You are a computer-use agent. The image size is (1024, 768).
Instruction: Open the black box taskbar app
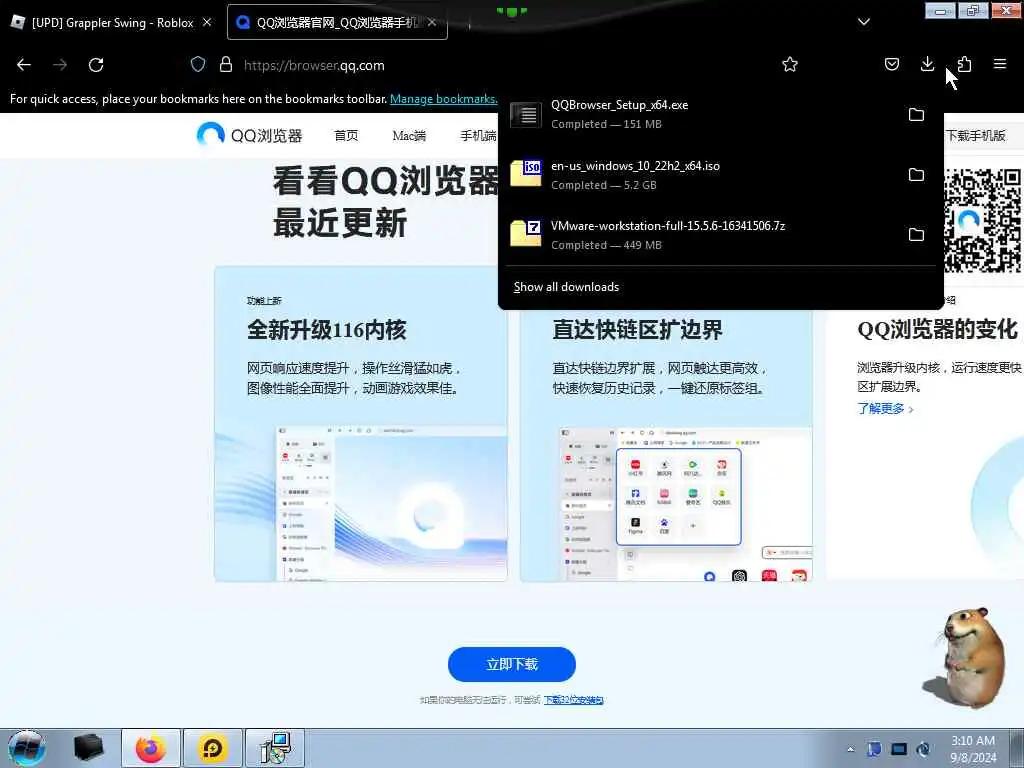pos(88,748)
